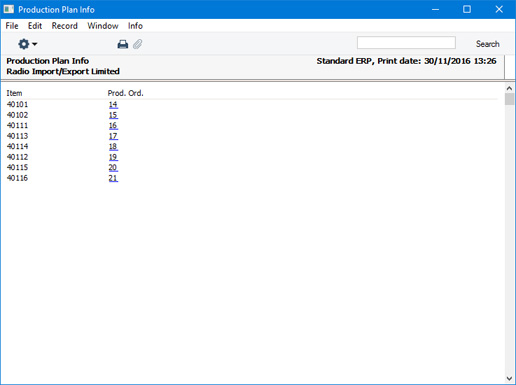This screenshot has height=385, width=516.
Task: Click the Item column header
Action: click(x=14, y=93)
